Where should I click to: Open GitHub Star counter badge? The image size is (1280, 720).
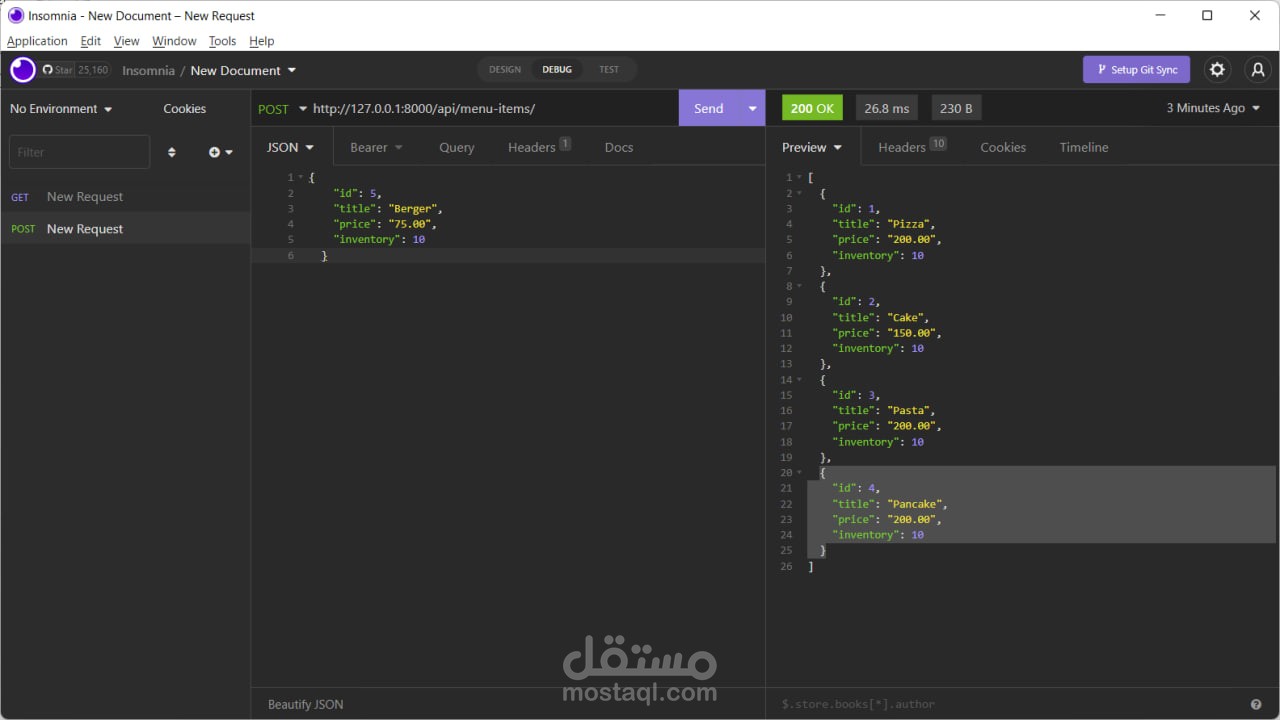tap(75, 70)
